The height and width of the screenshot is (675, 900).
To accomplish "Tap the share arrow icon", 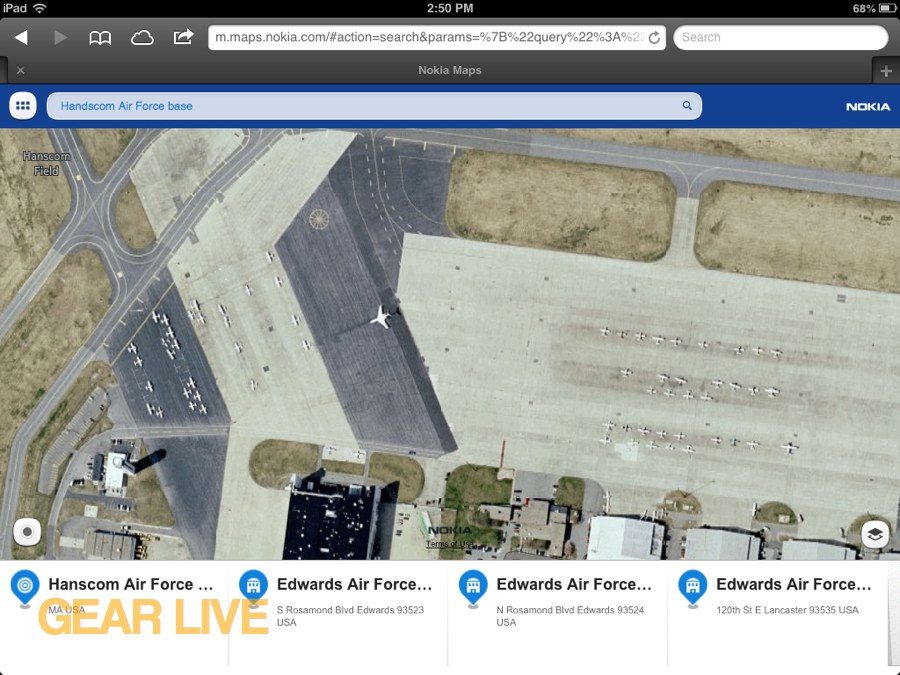I will (x=183, y=37).
